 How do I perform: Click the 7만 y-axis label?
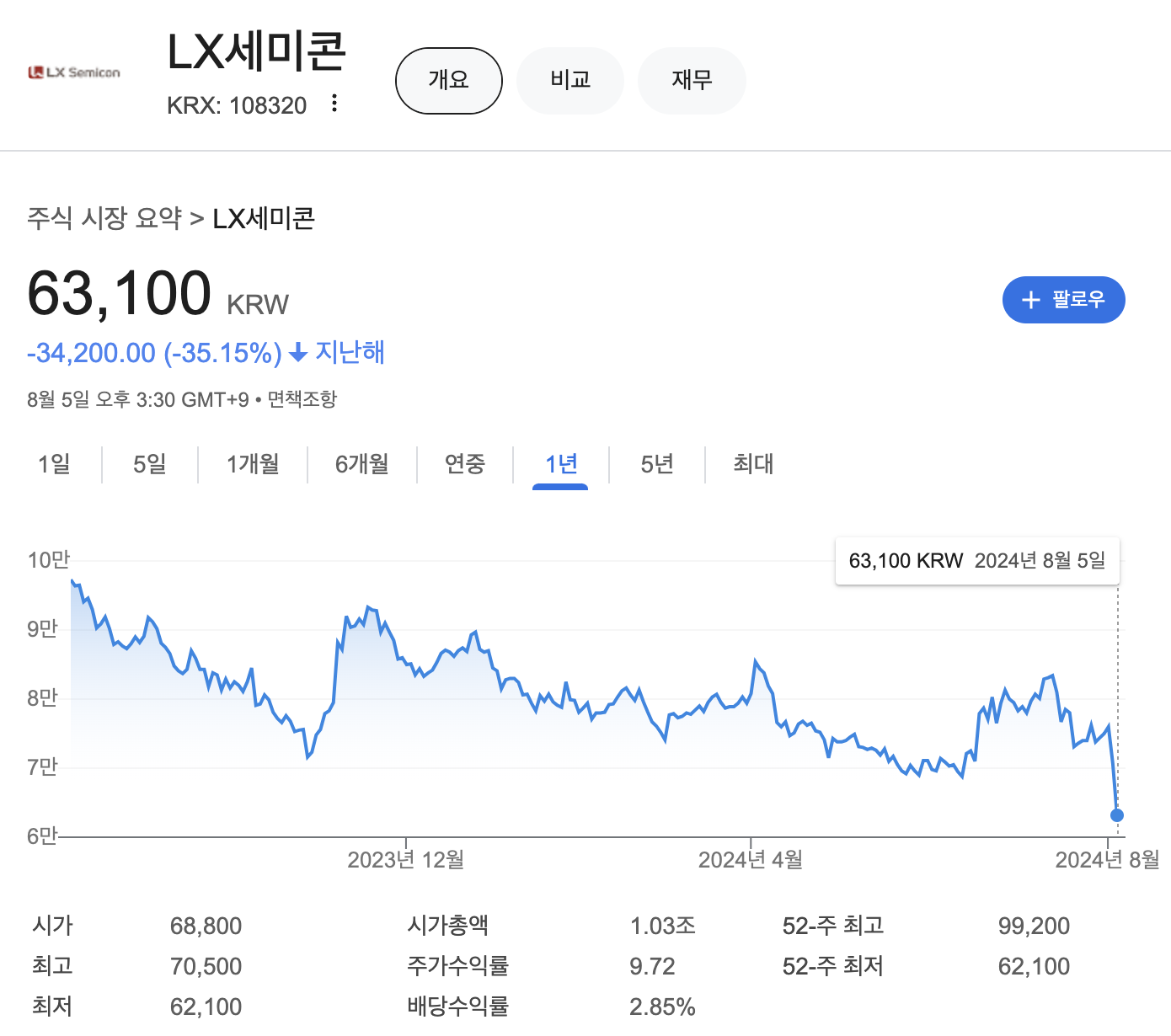(x=42, y=767)
